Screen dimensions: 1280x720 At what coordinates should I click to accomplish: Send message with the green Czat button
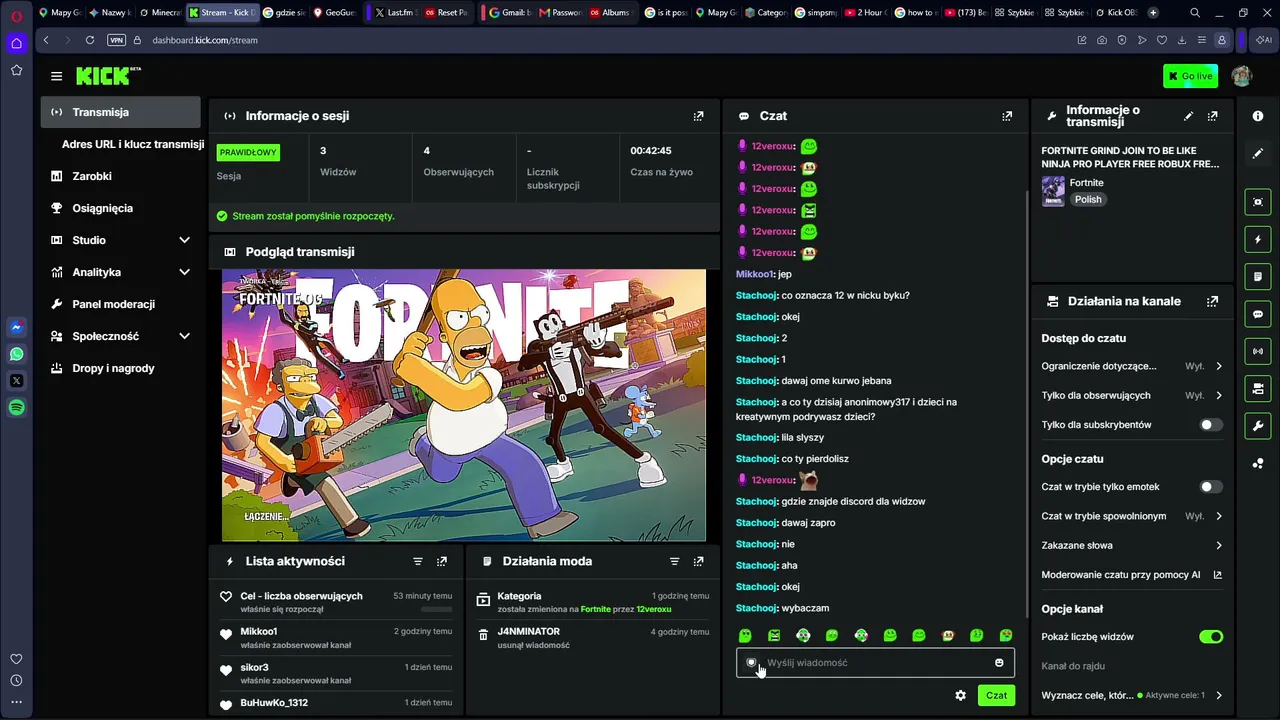pyautogui.click(x=996, y=695)
